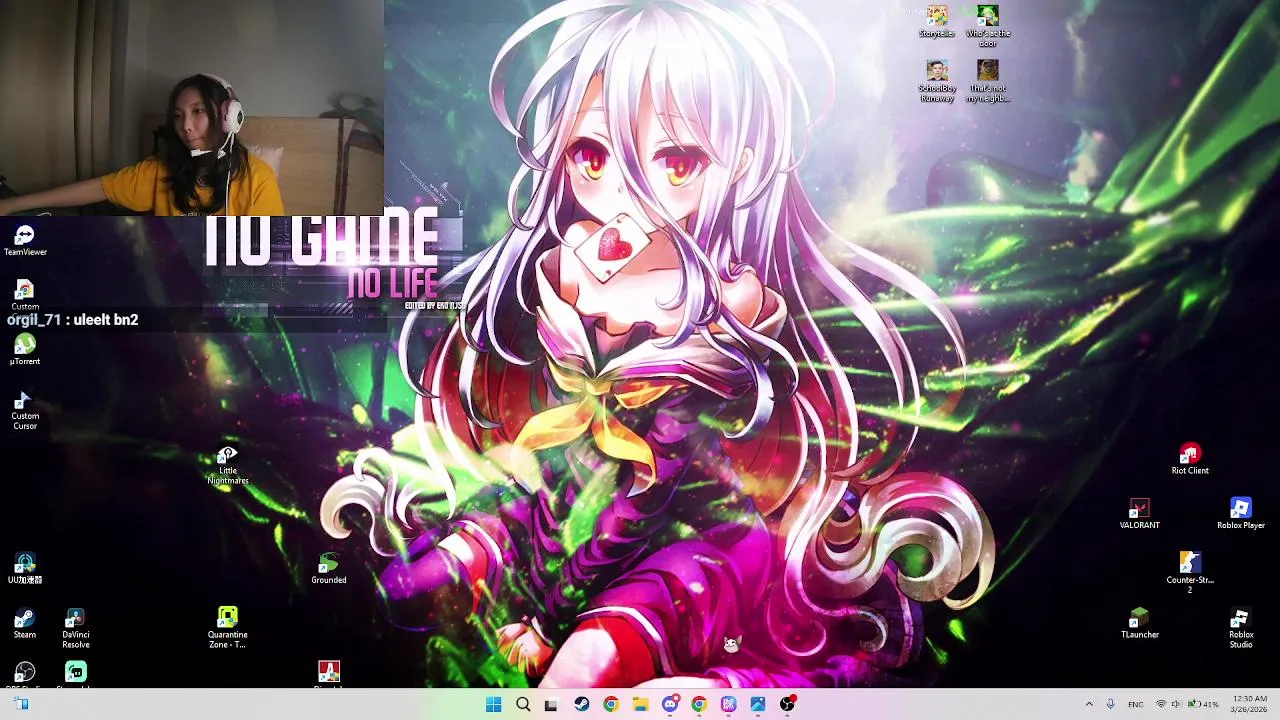Click the battery 41% indicator
Image resolution: width=1280 pixels, height=720 pixels.
click(1203, 705)
